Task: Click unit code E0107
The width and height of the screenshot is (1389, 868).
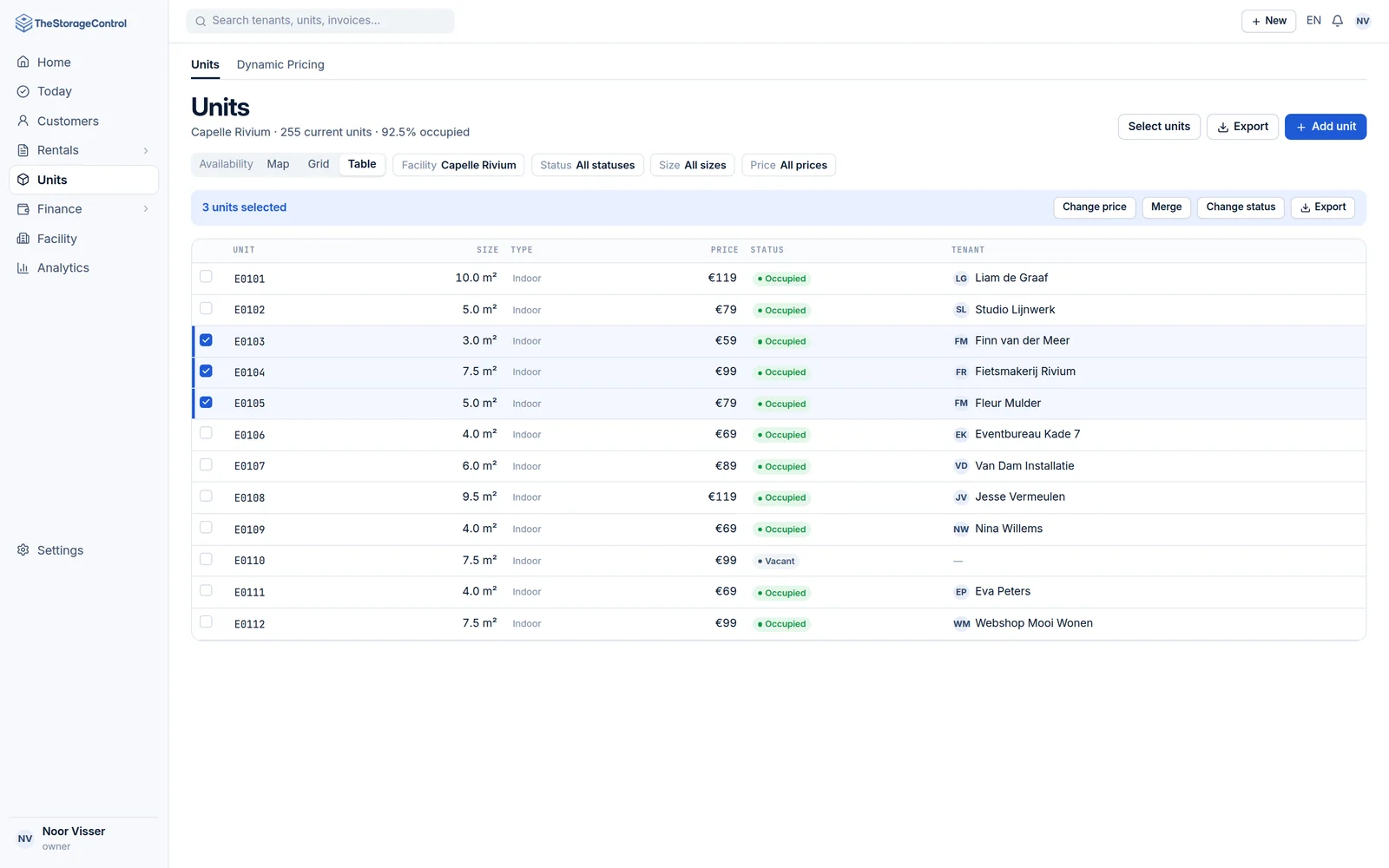Action: 250,467
